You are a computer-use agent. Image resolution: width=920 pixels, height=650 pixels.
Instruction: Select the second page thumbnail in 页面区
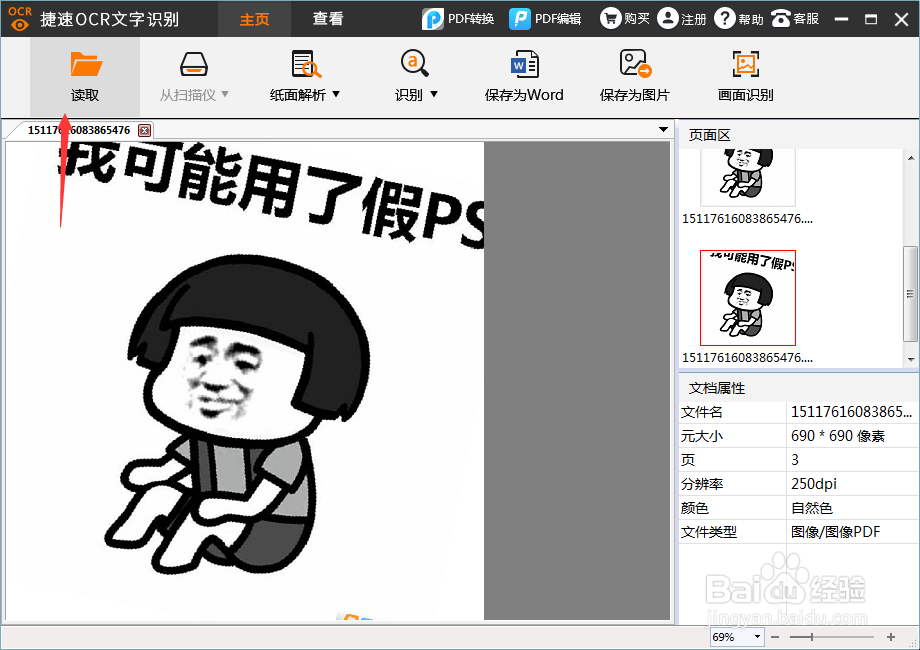[x=747, y=297]
